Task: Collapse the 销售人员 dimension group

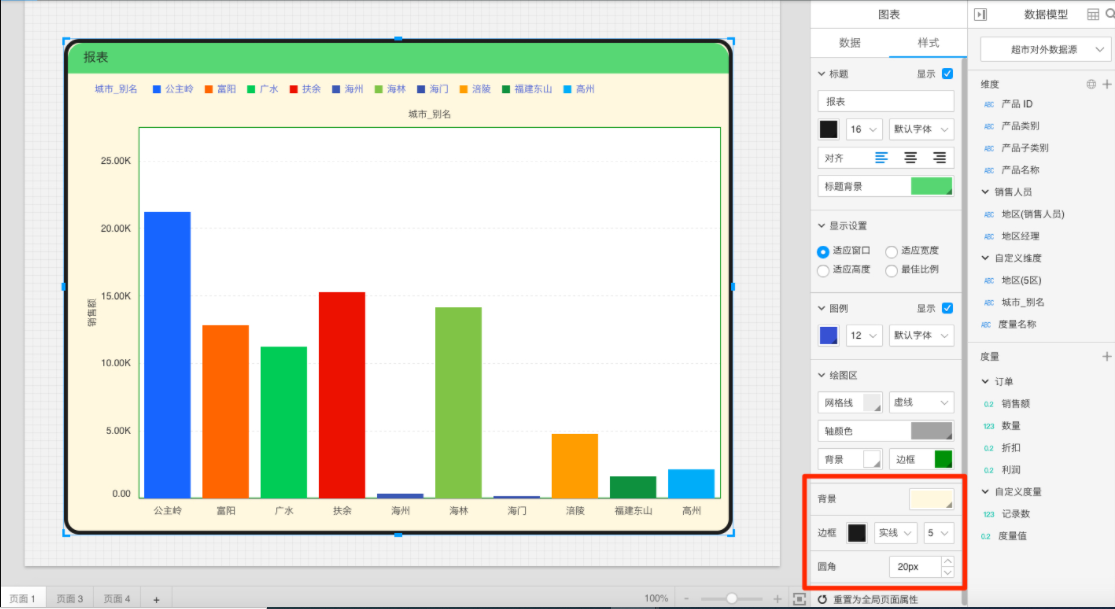Action: [985, 192]
